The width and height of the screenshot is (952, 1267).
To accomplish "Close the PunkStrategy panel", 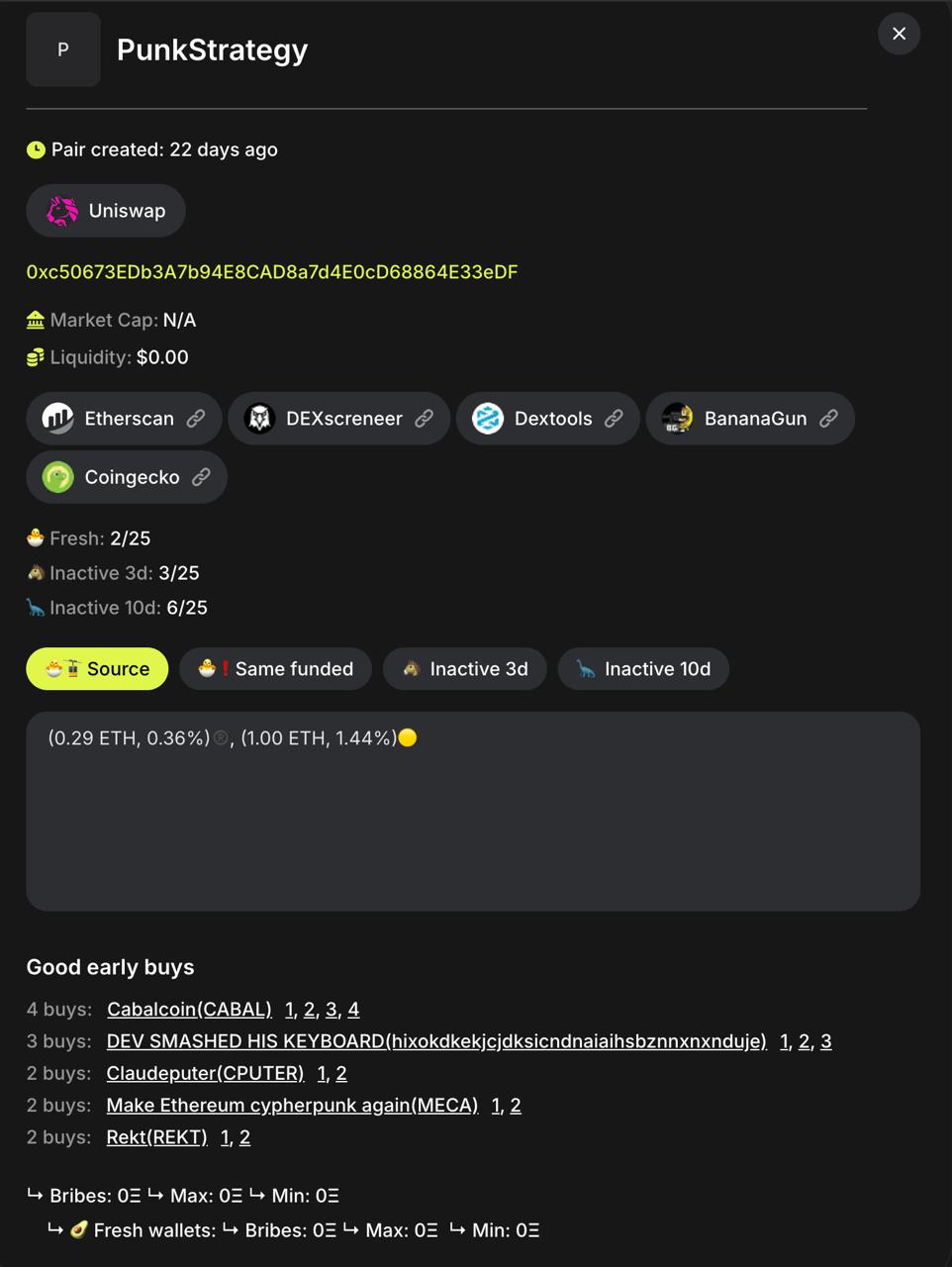I will pyautogui.click(x=899, y=34).
